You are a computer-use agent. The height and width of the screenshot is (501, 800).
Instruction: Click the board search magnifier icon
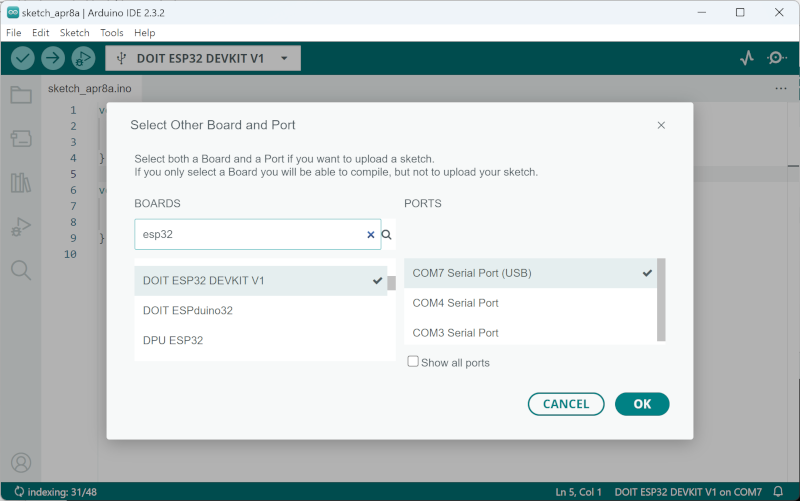click(x=387, y=235)
